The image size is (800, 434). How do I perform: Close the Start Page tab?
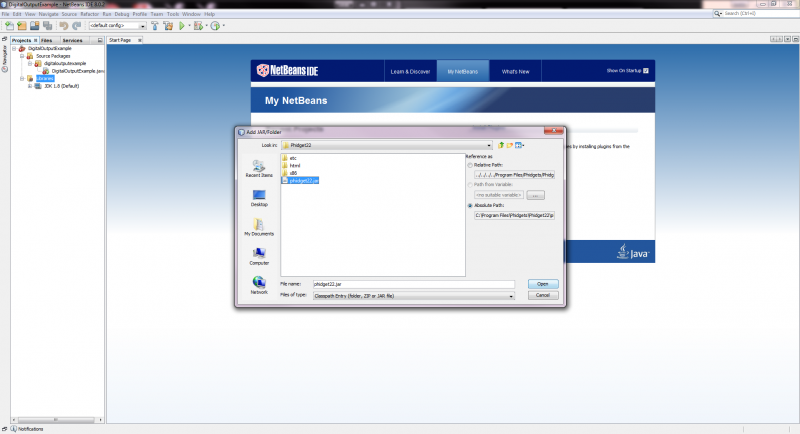tap(140, 40)
